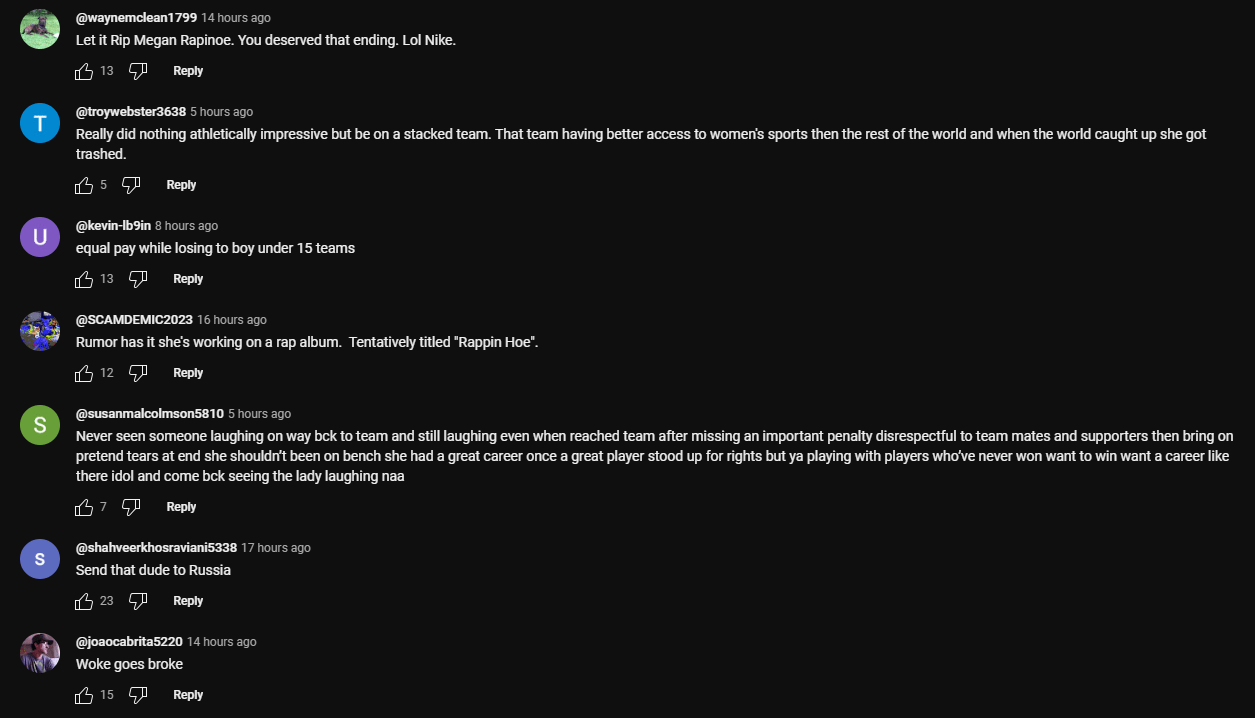This screenshot has width=1255, height=718.
Task: Reply to @susanmalcolmson5810's comment
Action: click(x=181, y=507)
